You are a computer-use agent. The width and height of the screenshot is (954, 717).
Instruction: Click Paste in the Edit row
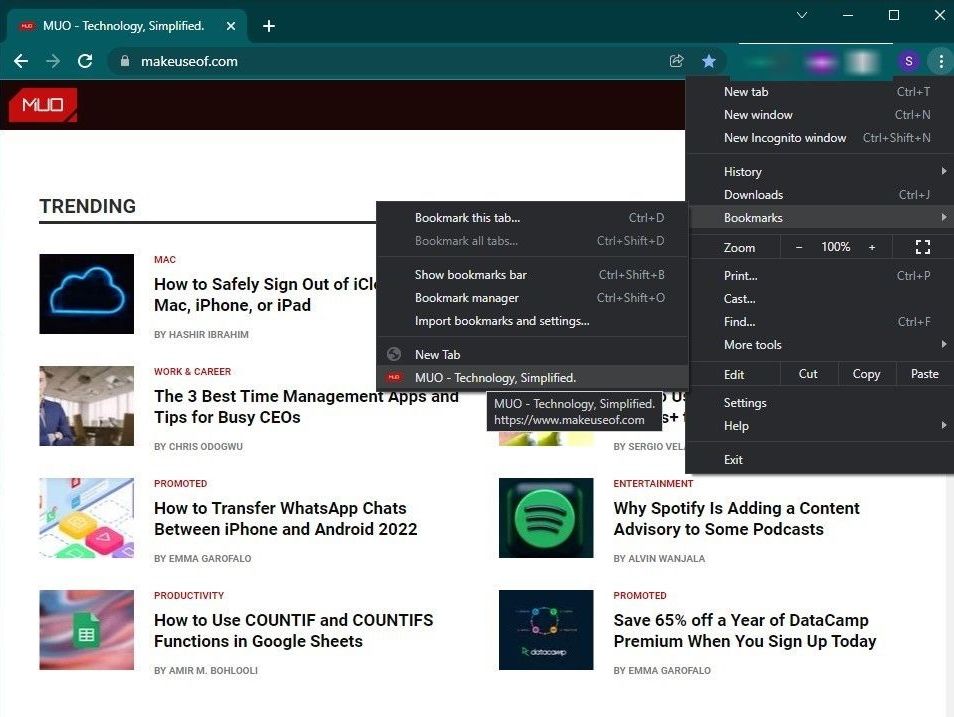925,374
